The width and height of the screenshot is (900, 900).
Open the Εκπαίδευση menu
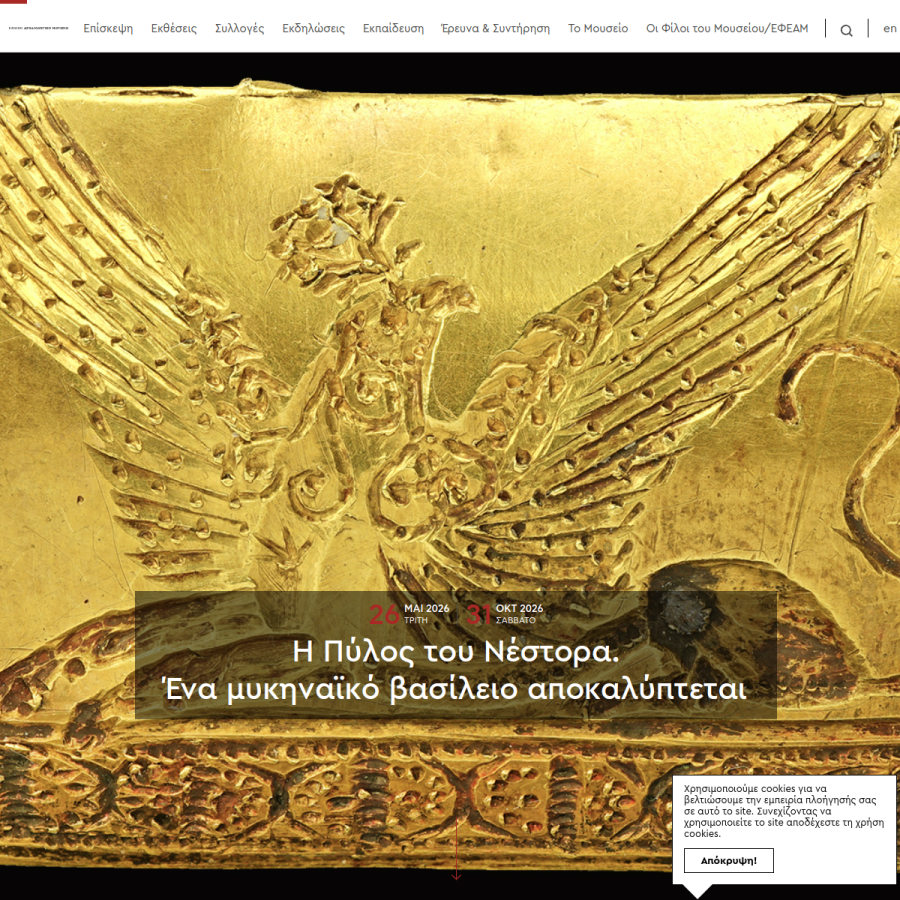[393, 28]
